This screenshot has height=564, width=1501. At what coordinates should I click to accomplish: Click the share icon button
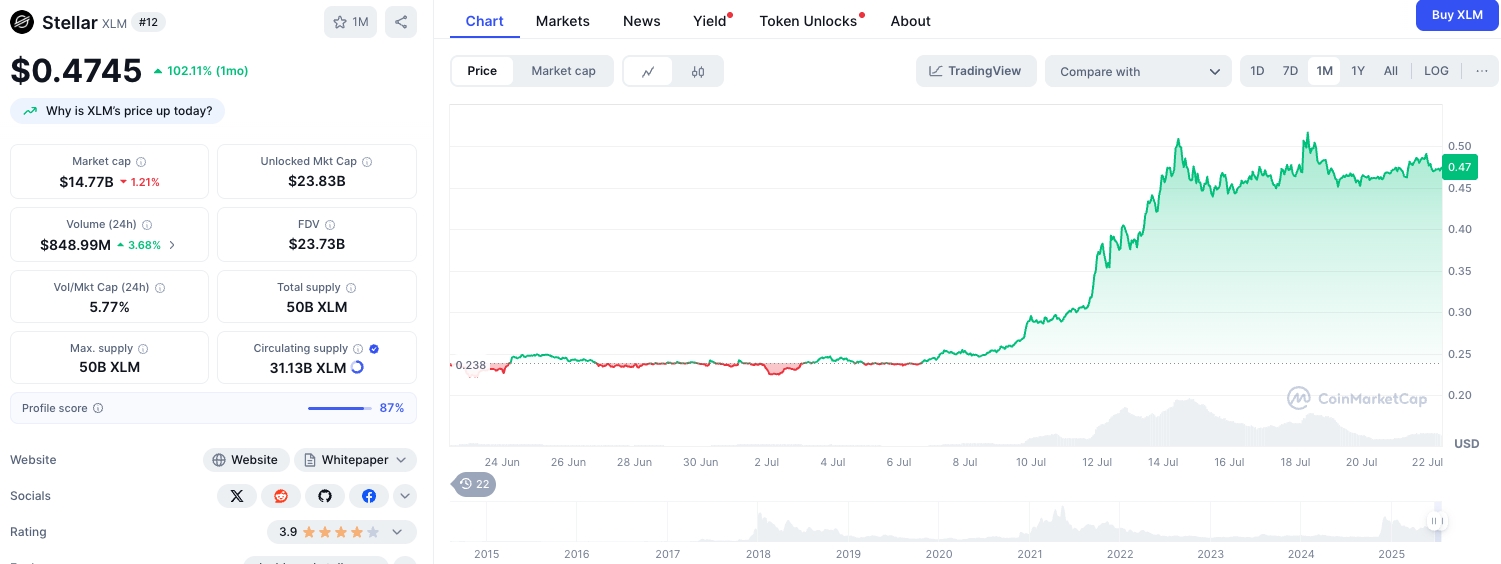(401, 22)
